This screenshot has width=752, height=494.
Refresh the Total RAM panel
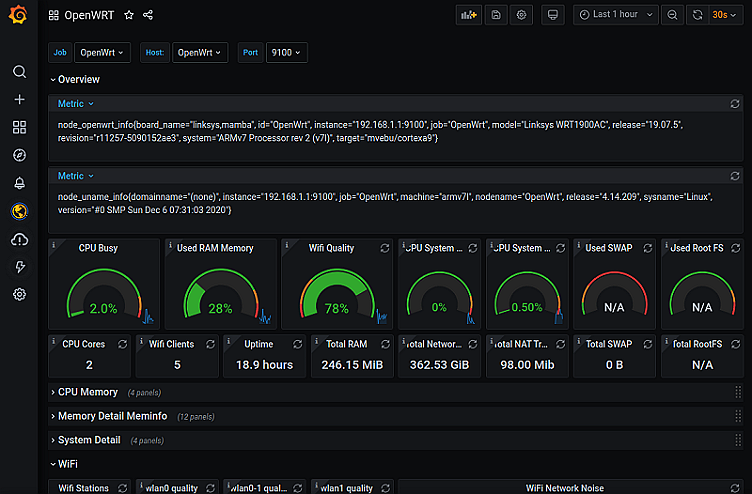(x=385, y=344)
